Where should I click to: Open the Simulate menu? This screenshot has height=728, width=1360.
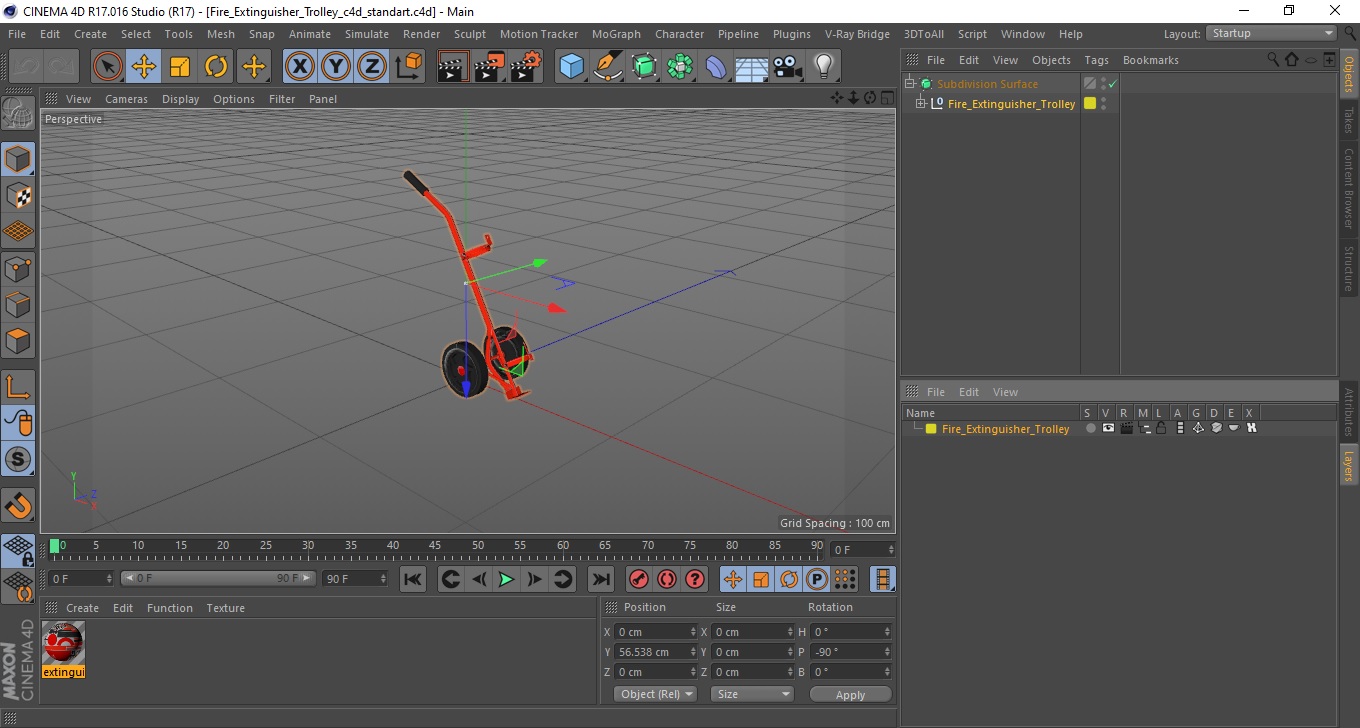[367, 34]
